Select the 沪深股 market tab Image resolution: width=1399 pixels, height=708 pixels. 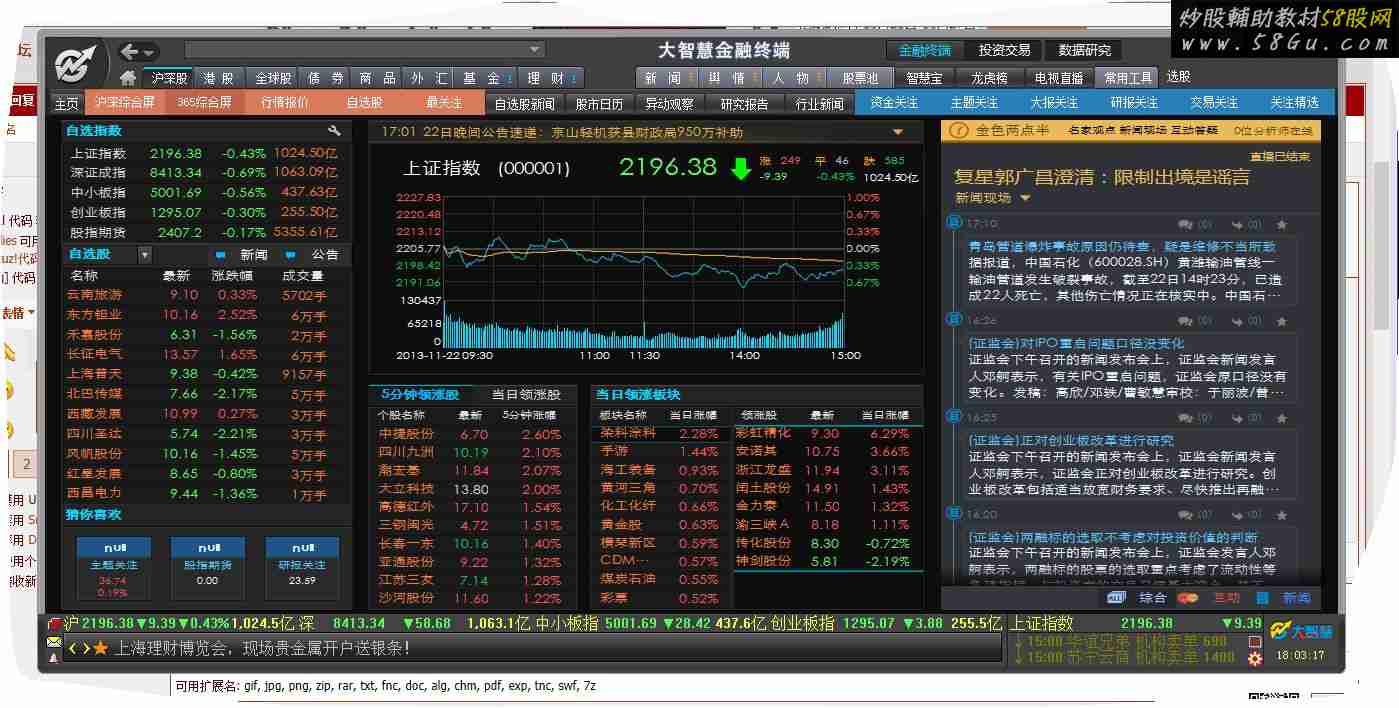[169, 78]
